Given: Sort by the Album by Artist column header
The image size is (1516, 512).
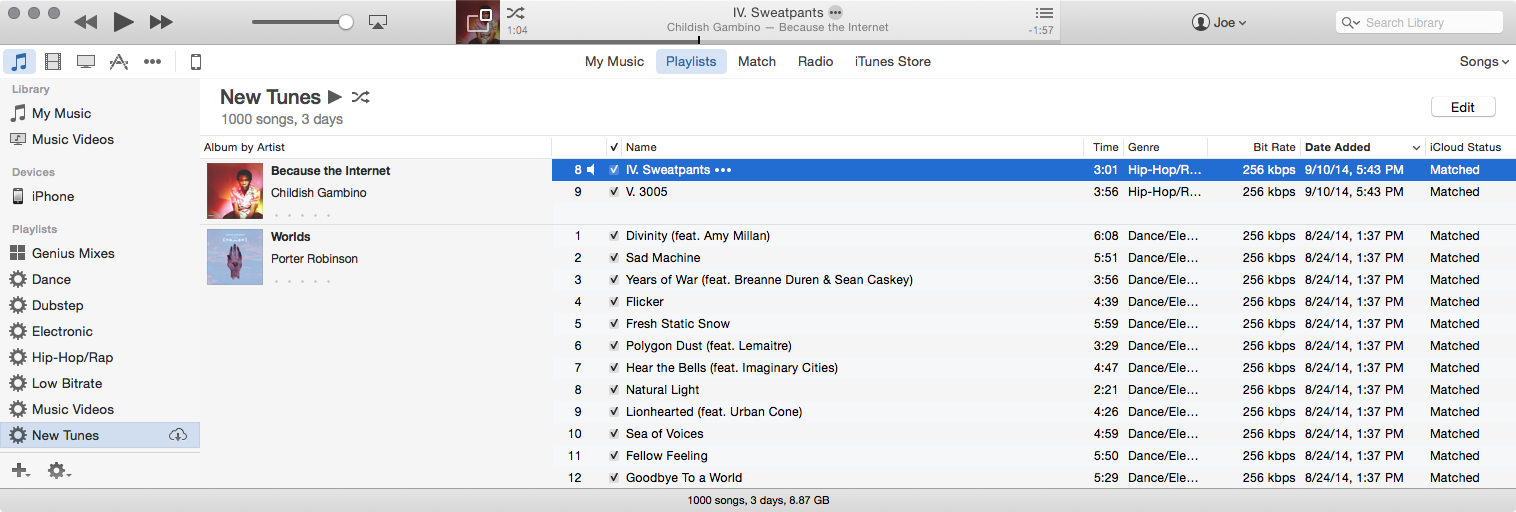Looking at the screenshot, I should tap(375, 147).
